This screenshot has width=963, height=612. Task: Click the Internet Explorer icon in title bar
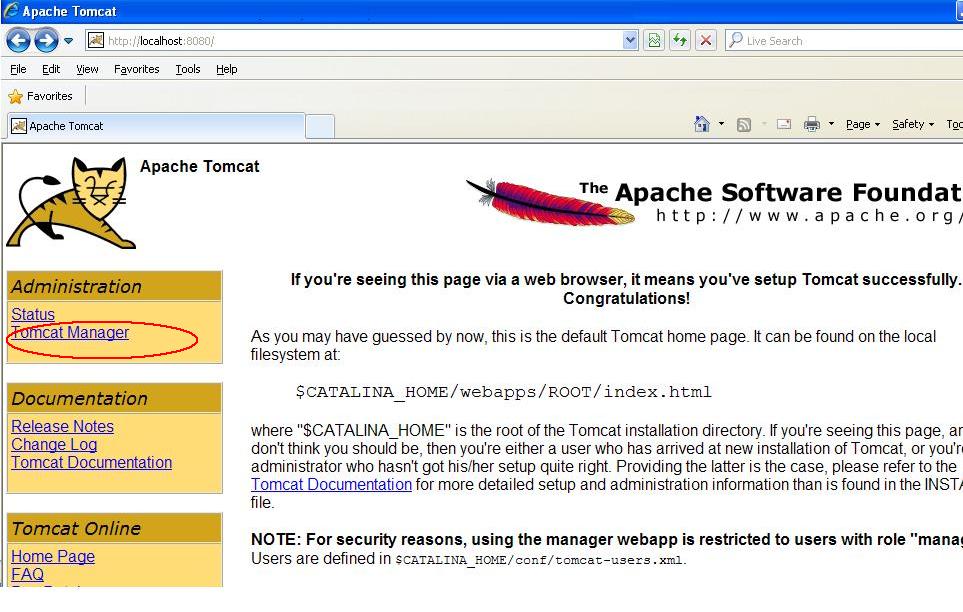click(11, 10)
